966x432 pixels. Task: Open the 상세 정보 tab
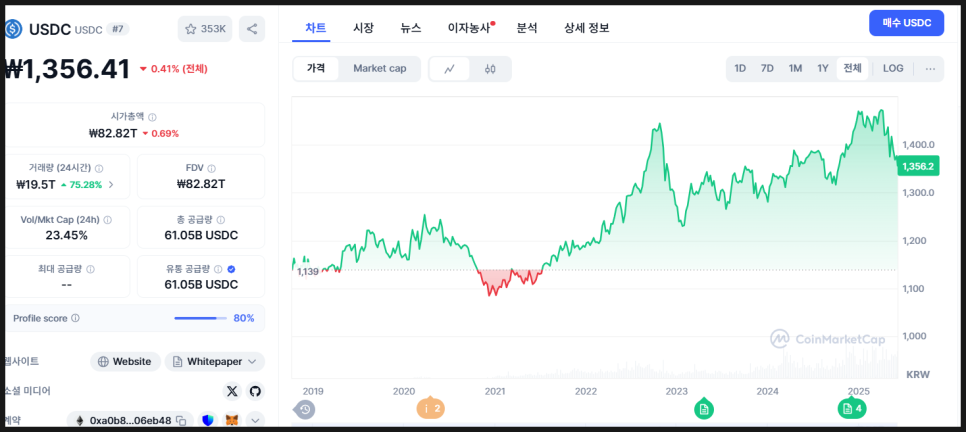pyautogui.click(x=586, y=27)
